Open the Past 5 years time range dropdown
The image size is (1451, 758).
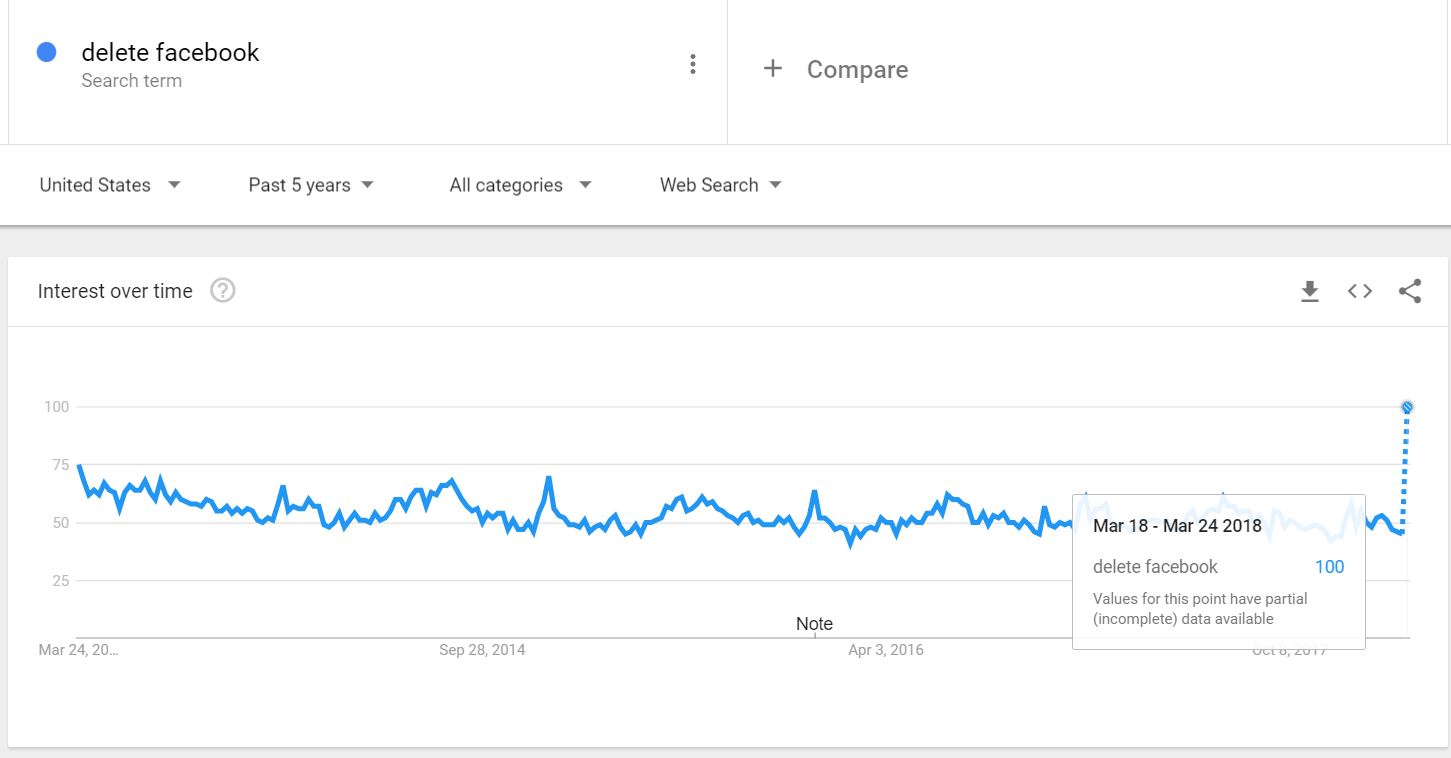(x=311, y=185)
